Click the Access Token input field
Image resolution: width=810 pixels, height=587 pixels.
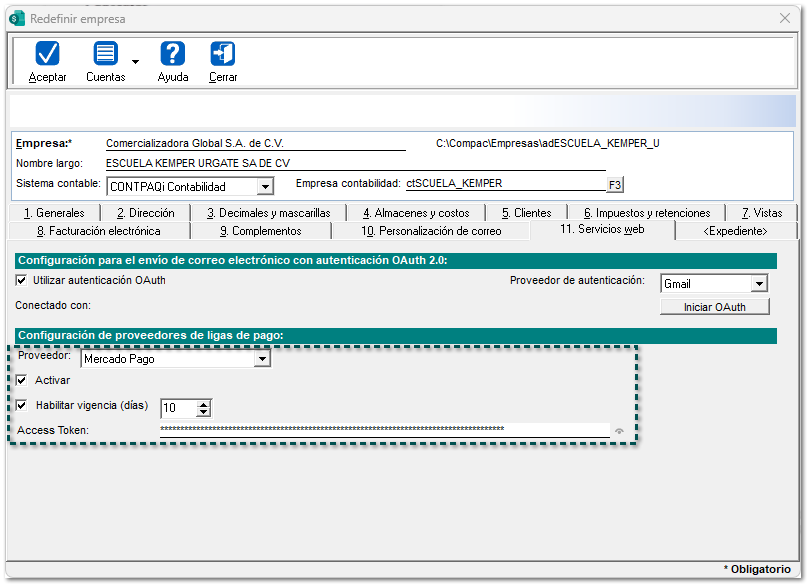click(x=384, y=430)
